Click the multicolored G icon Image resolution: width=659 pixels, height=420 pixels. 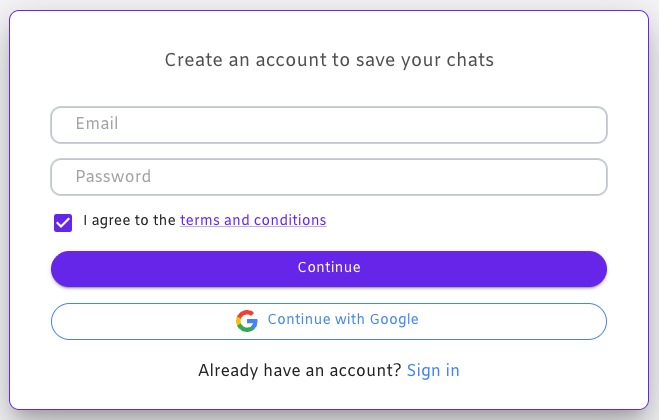[246, 321]
